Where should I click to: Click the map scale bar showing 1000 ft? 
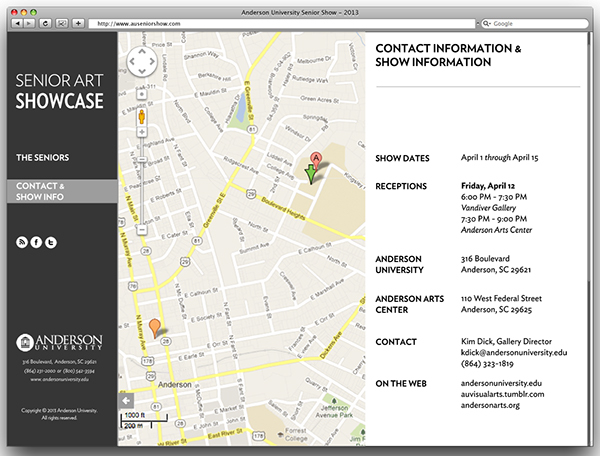point(144,420)
